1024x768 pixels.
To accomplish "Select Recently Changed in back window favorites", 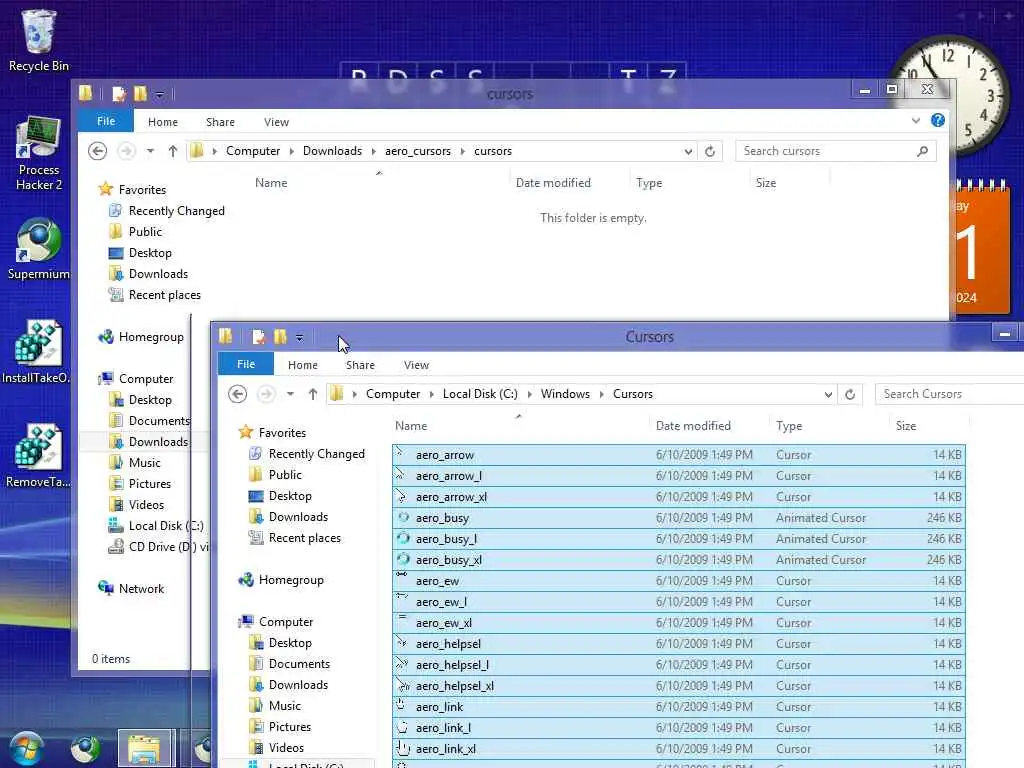I will pos(176,210).
